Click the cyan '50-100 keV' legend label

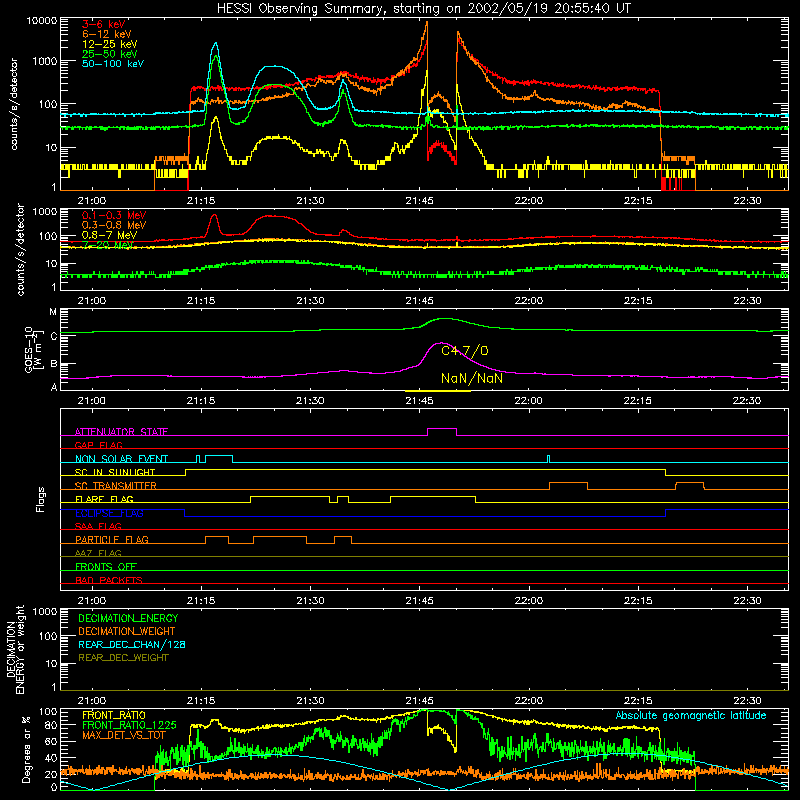[x=113, y=63]
